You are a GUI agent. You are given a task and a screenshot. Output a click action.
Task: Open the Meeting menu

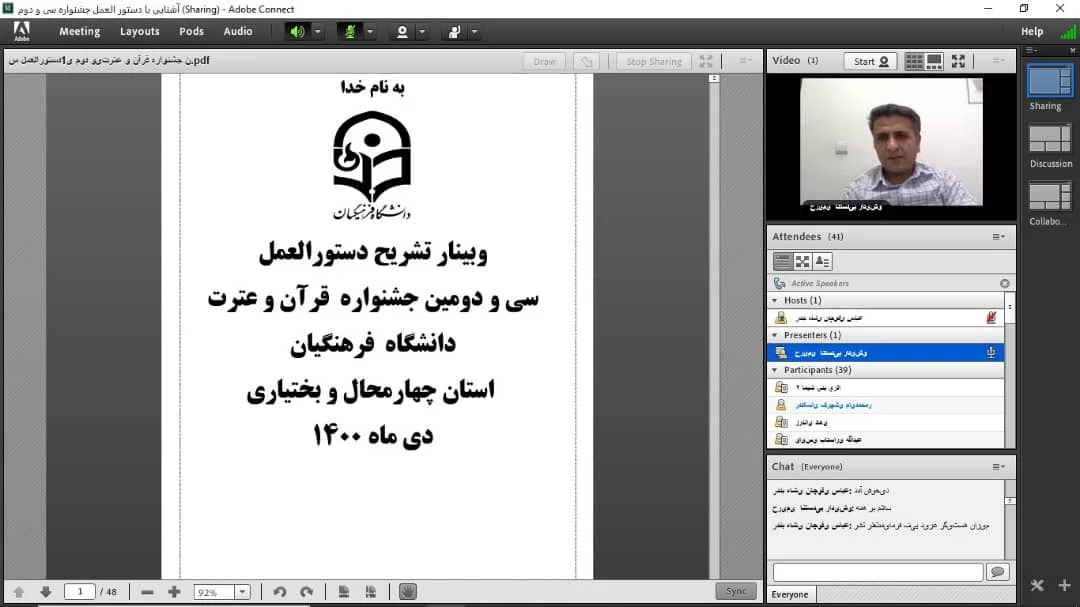click(x=79, y=32)
